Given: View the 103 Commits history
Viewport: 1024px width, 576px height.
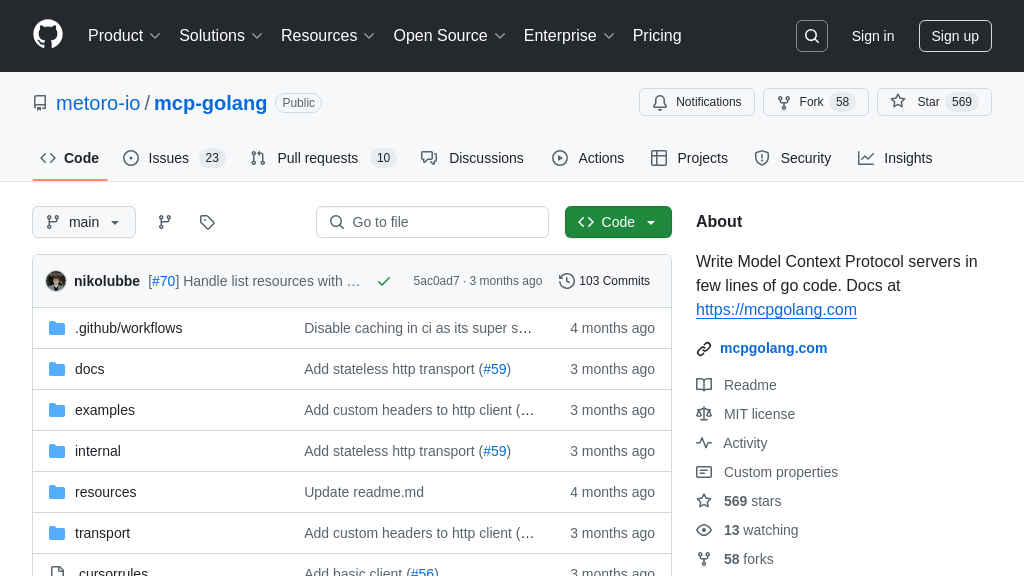Looking at the screenshot, I should 604,281.
